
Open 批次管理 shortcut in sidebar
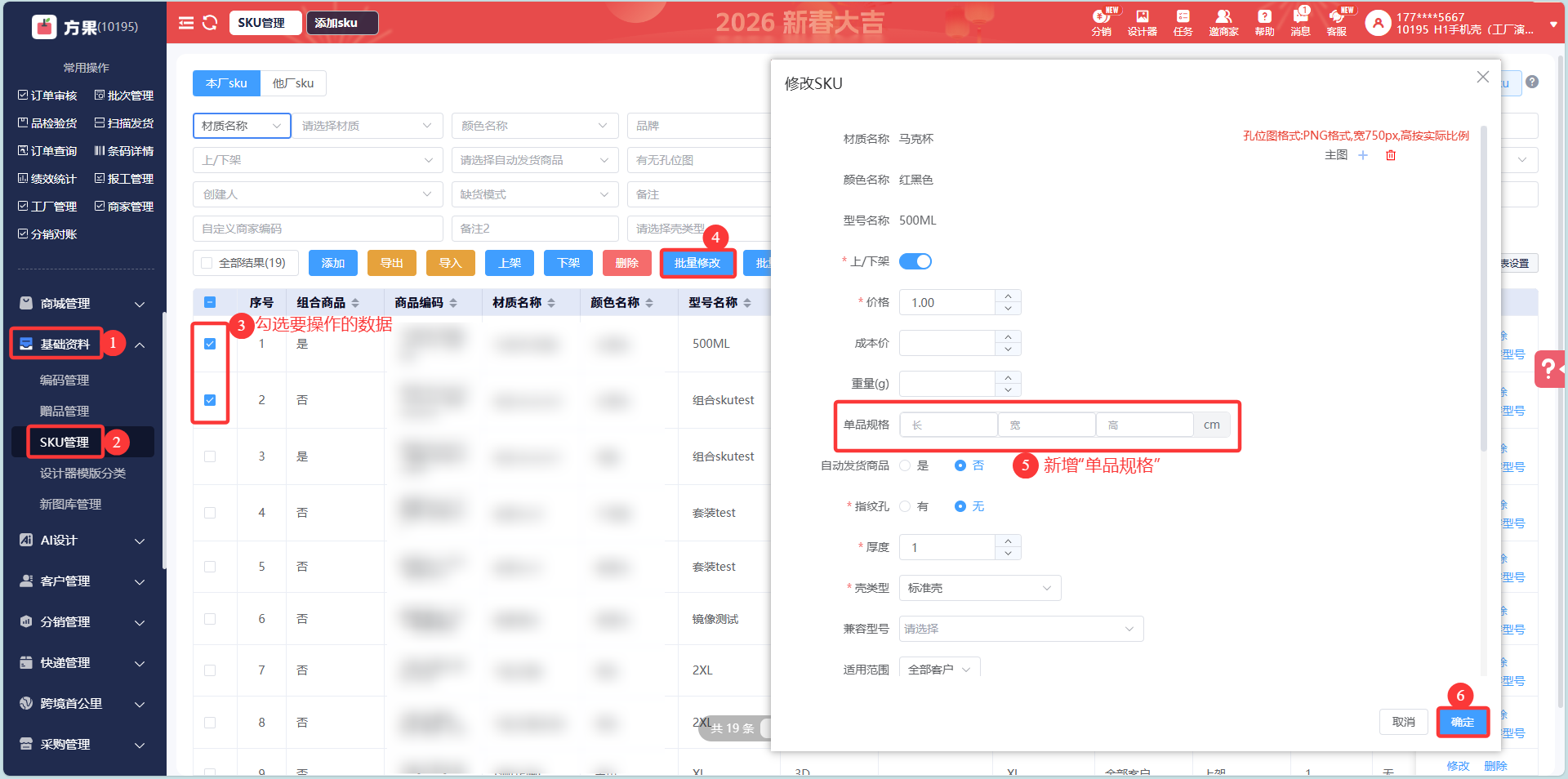click(124, 96)
